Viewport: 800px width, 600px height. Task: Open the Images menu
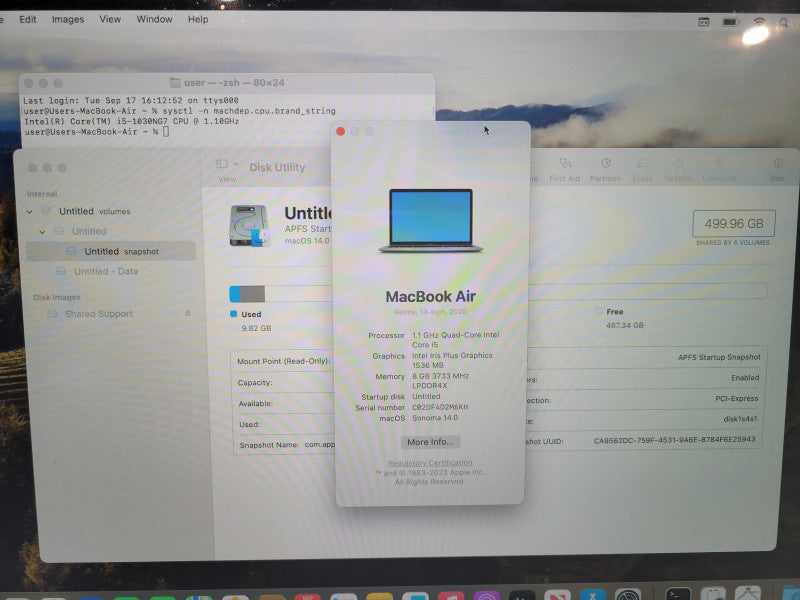point(68,19)
